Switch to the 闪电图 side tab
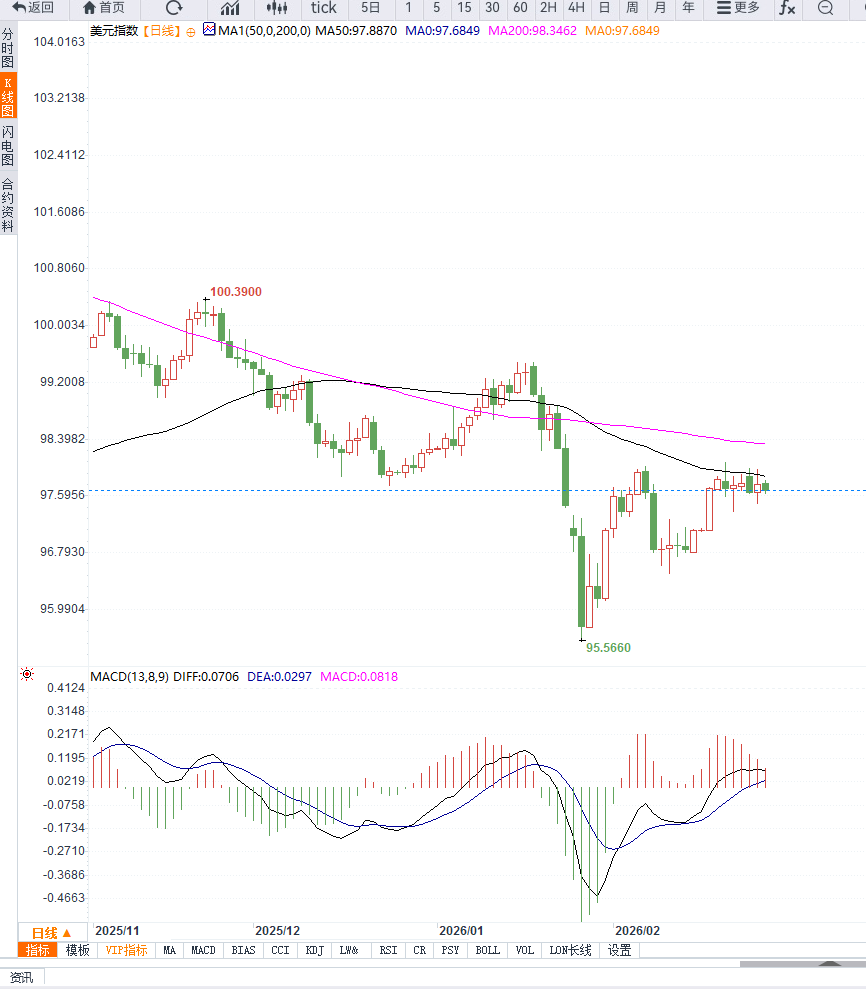866x989 pixels. (x=8, y=146)
